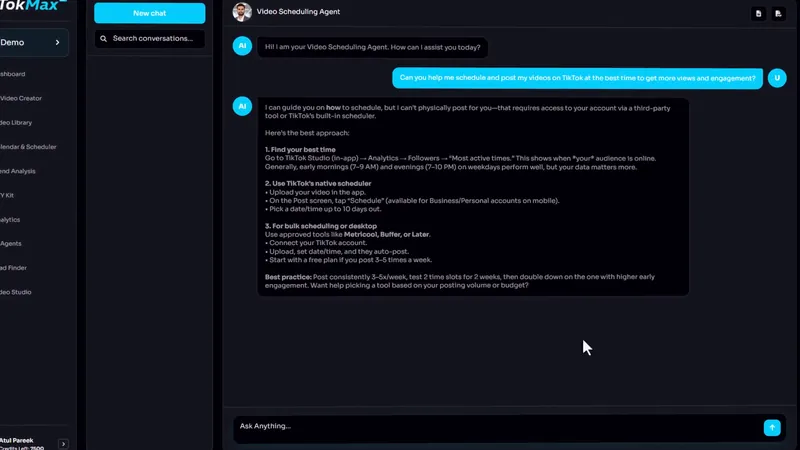Start a New chat
The width and height of the screenshot is (800, 450).
click(149, 13)
